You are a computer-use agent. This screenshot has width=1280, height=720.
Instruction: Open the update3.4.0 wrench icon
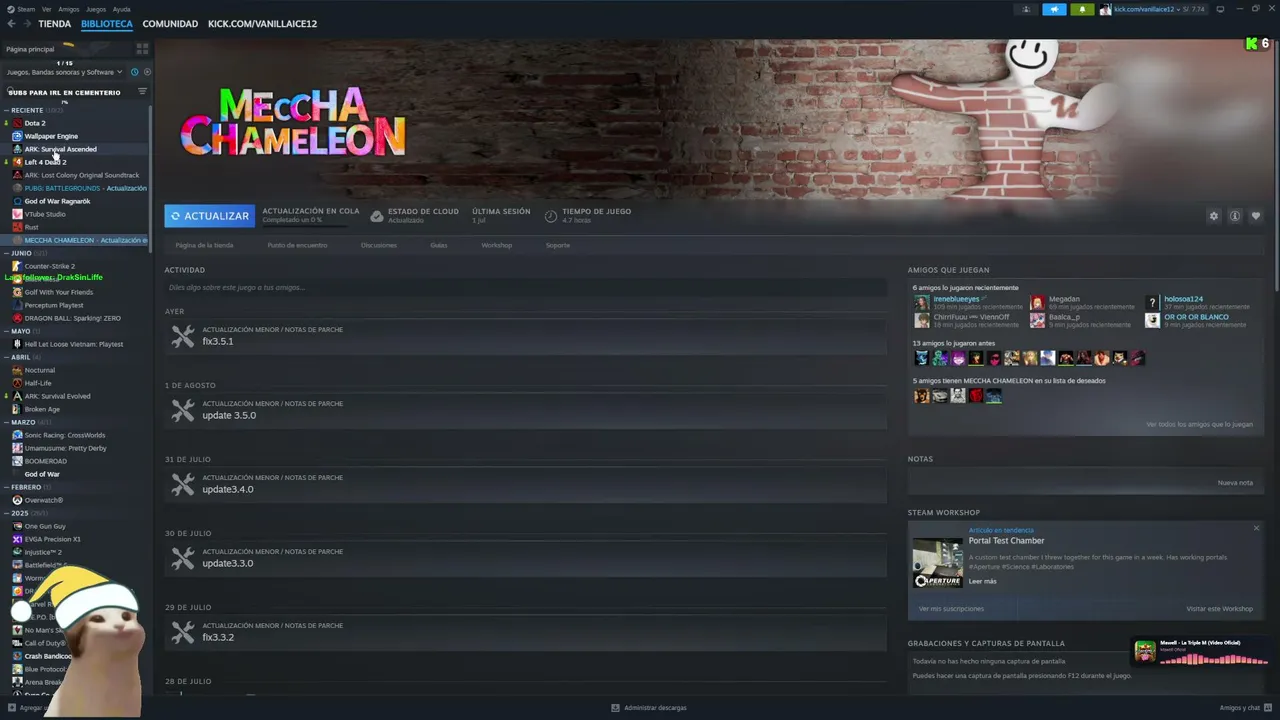pos(182,484)
